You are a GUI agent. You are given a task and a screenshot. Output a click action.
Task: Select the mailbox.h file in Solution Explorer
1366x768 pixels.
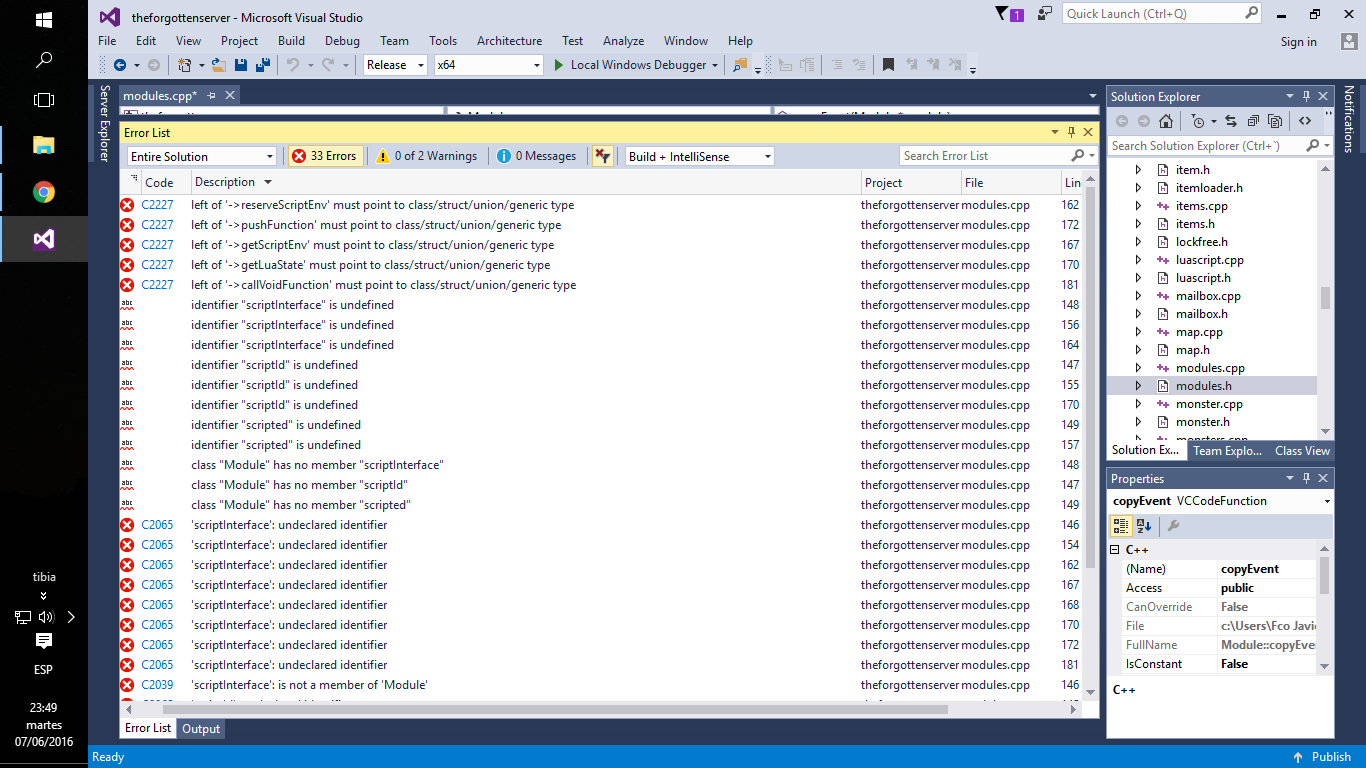coord(1201,314)
